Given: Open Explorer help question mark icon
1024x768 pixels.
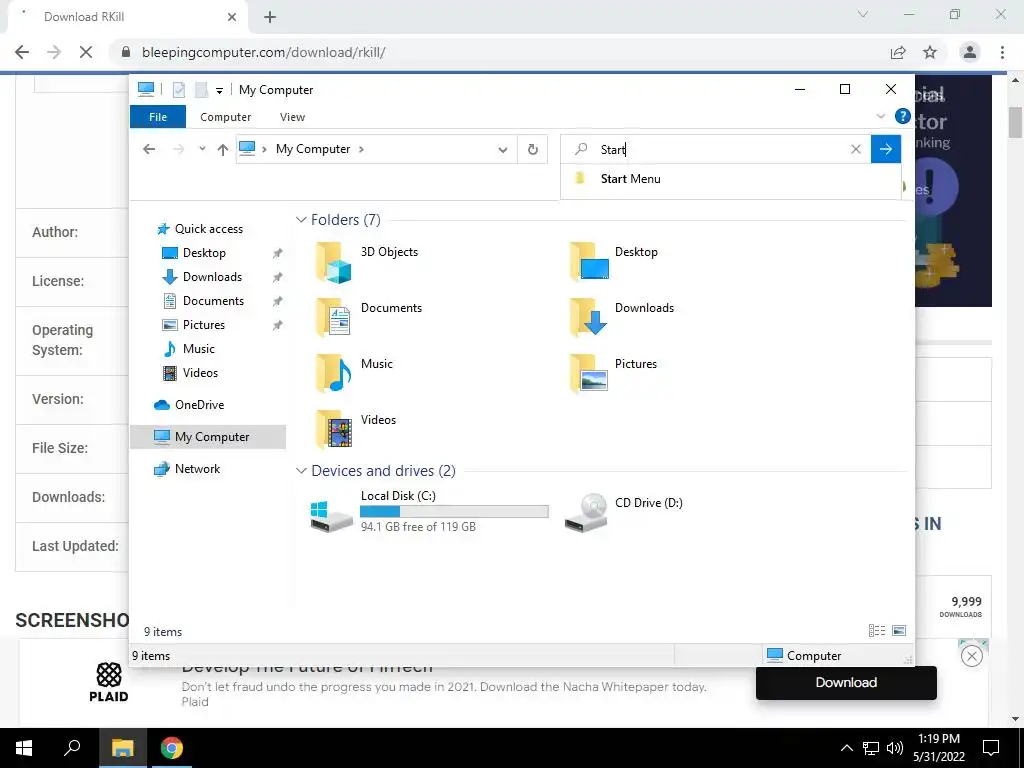Looking at the screenshot, I should [x=903, y=116].
